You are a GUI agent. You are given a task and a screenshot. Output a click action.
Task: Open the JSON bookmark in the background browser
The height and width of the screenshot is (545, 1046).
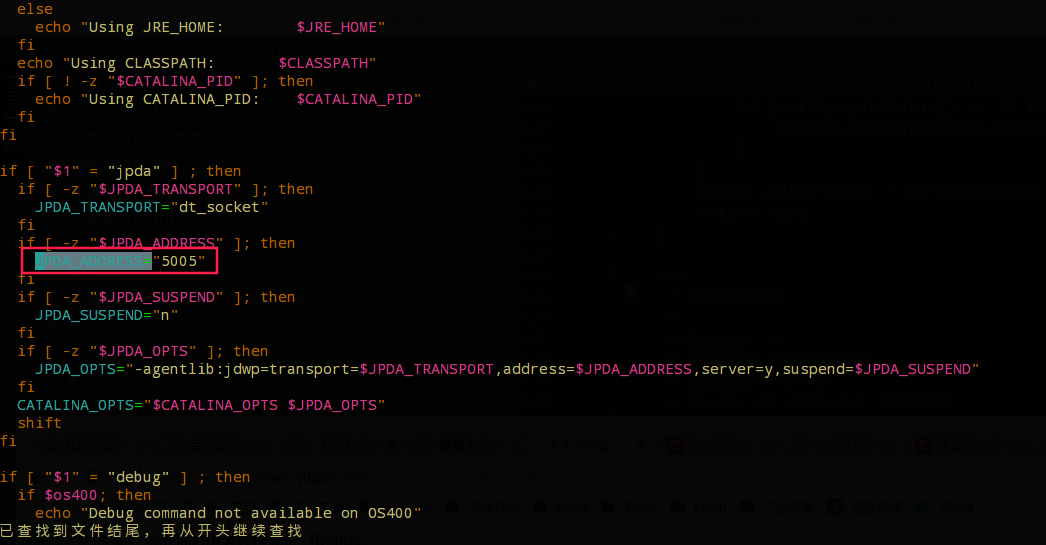(x=947, y=508)
